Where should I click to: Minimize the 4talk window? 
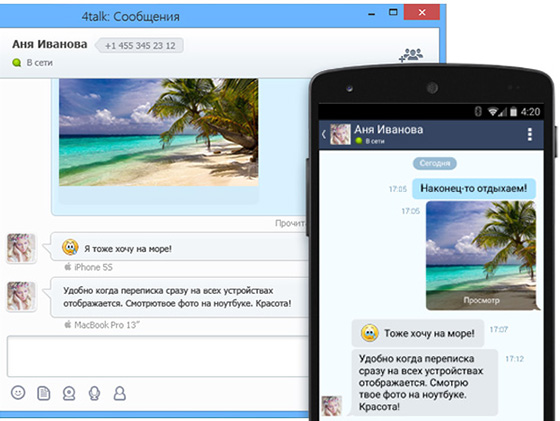coord(372,14)
